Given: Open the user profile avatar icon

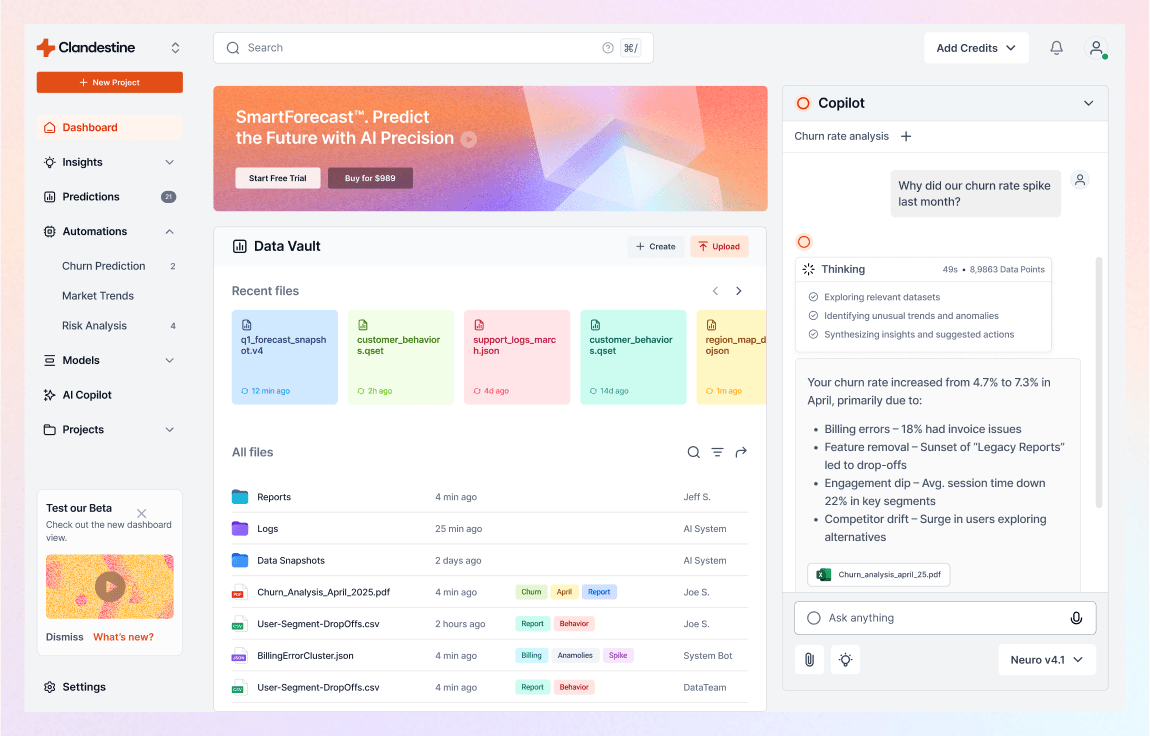Looking at the screenshot, I should (x=1096, y=48).
